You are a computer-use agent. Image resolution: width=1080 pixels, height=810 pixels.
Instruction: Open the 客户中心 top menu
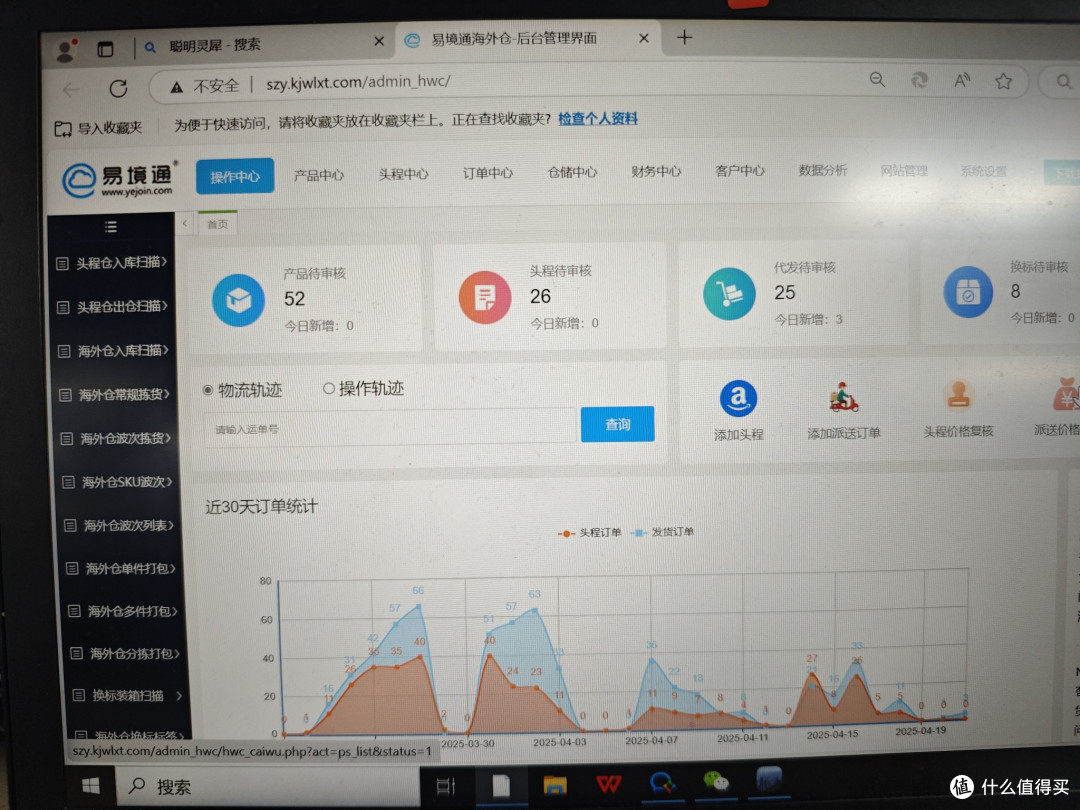pos(739,170)
